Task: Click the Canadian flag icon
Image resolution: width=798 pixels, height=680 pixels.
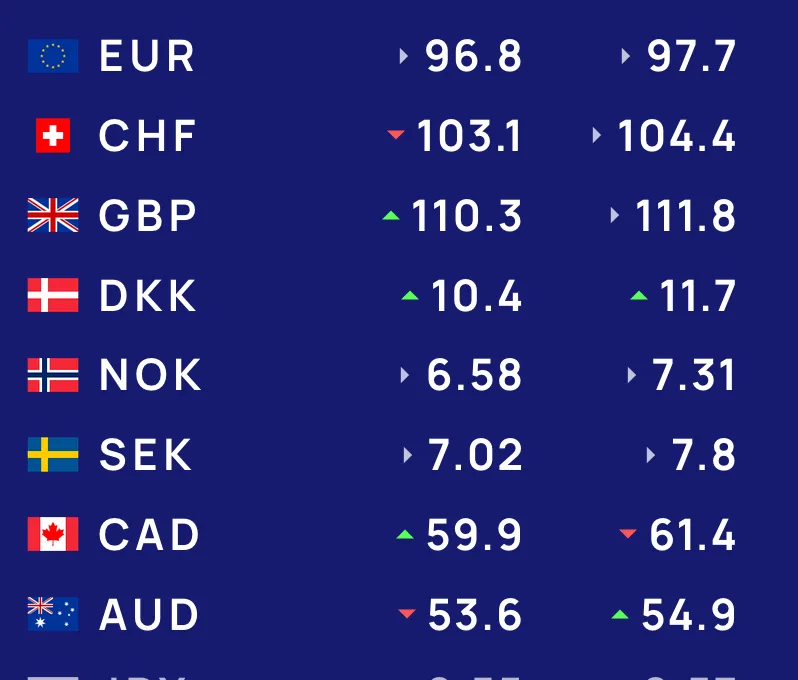Action: (53, 535)
